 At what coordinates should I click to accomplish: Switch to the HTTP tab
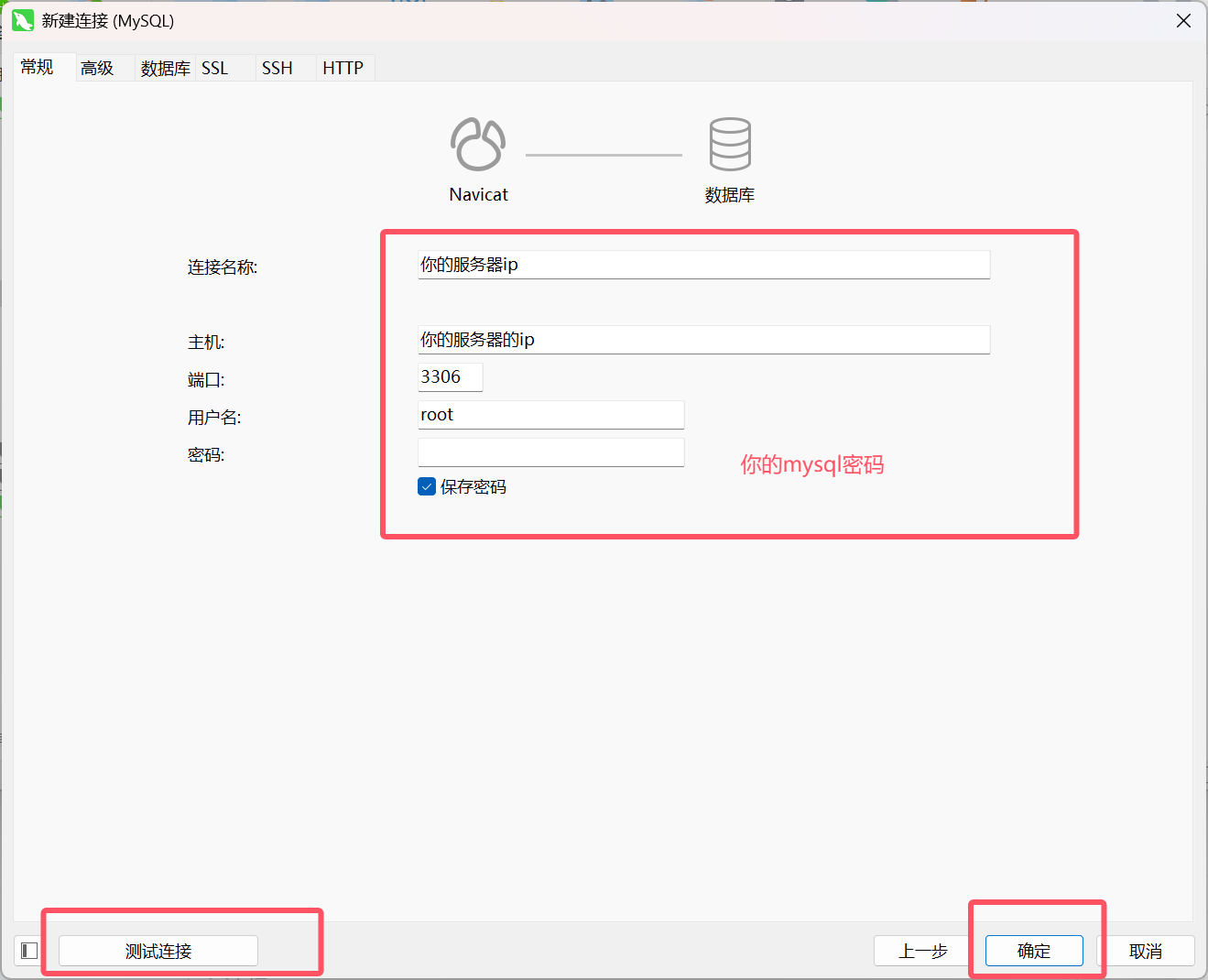tap(343, 67)
